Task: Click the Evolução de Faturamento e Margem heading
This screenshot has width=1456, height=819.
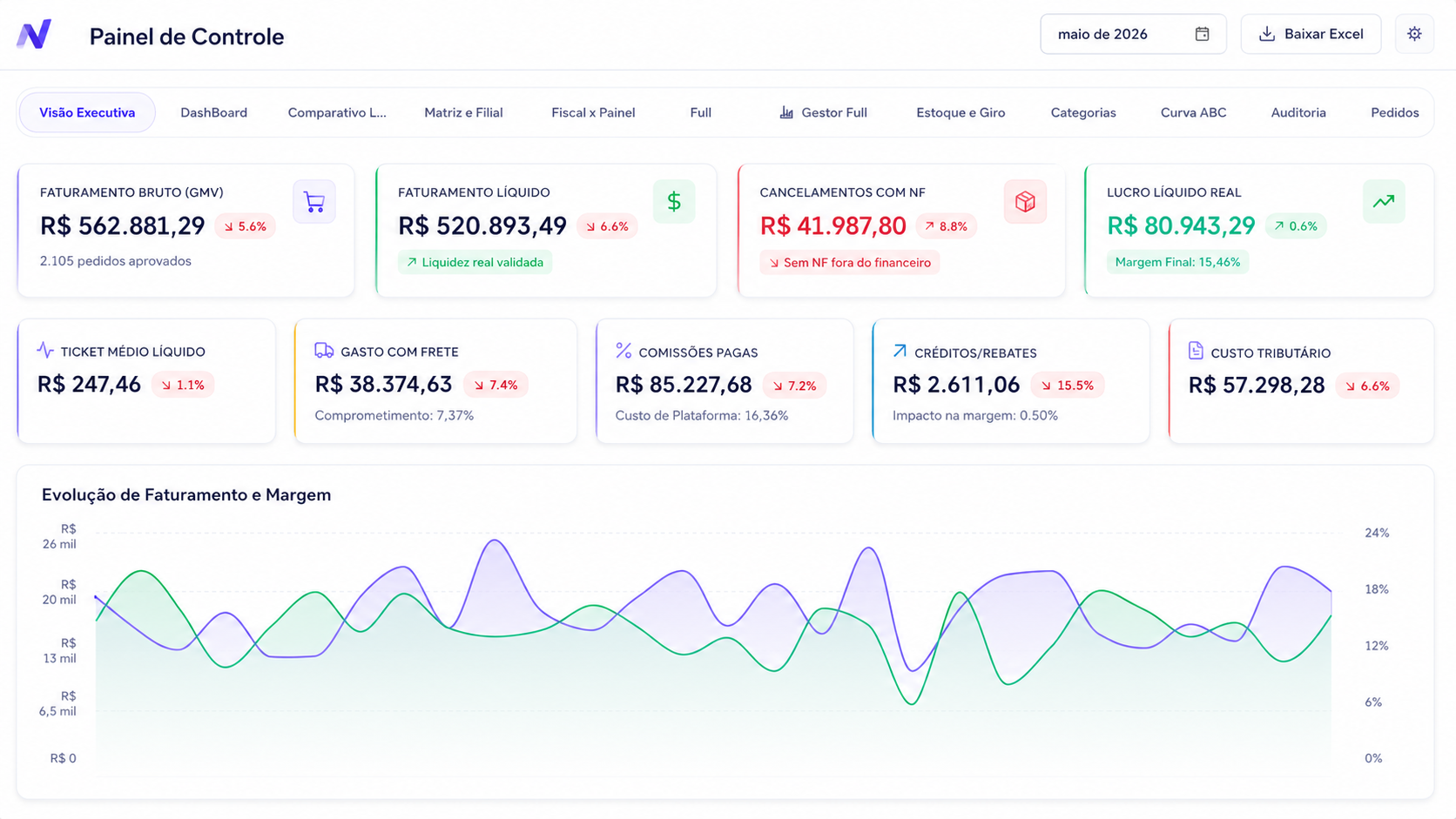Action: (186, 495)
